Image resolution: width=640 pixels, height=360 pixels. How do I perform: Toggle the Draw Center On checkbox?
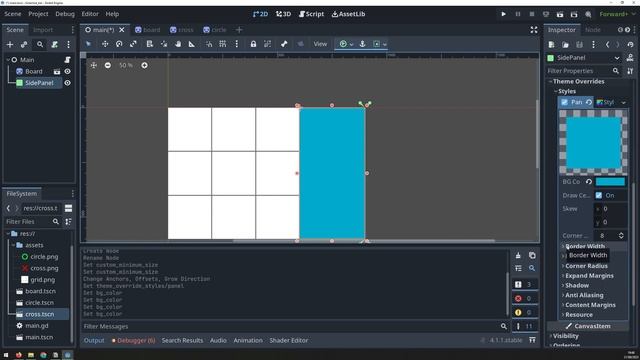tap(599, 196)
